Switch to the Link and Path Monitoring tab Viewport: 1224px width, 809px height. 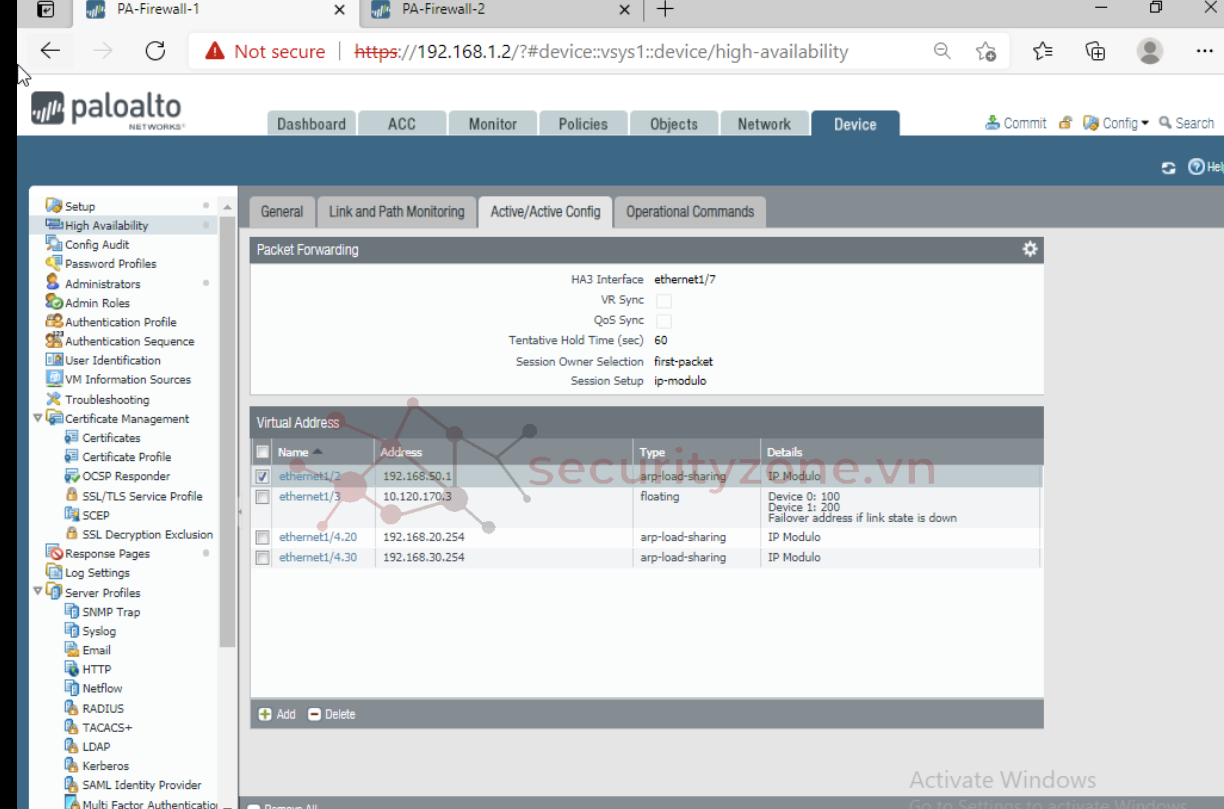tap(396, 212)
